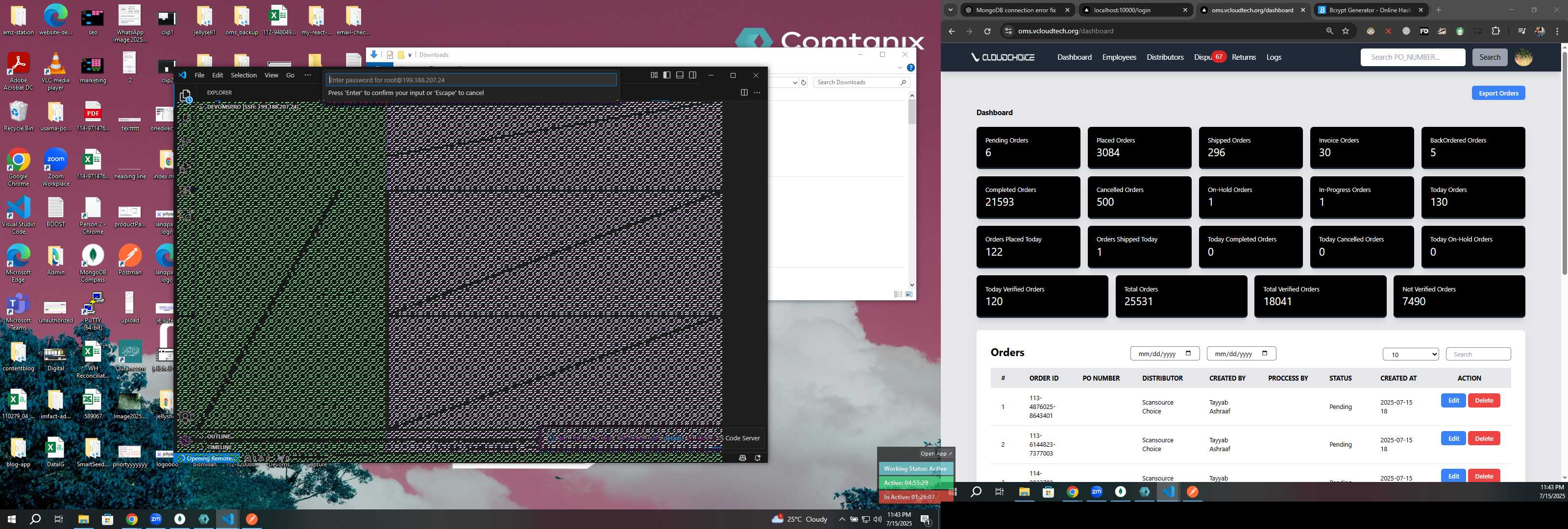The width and height of the screenshot is (1568, 529).
Task: Switch to localhost:10000/login tab
Action: click(1136, 10)
